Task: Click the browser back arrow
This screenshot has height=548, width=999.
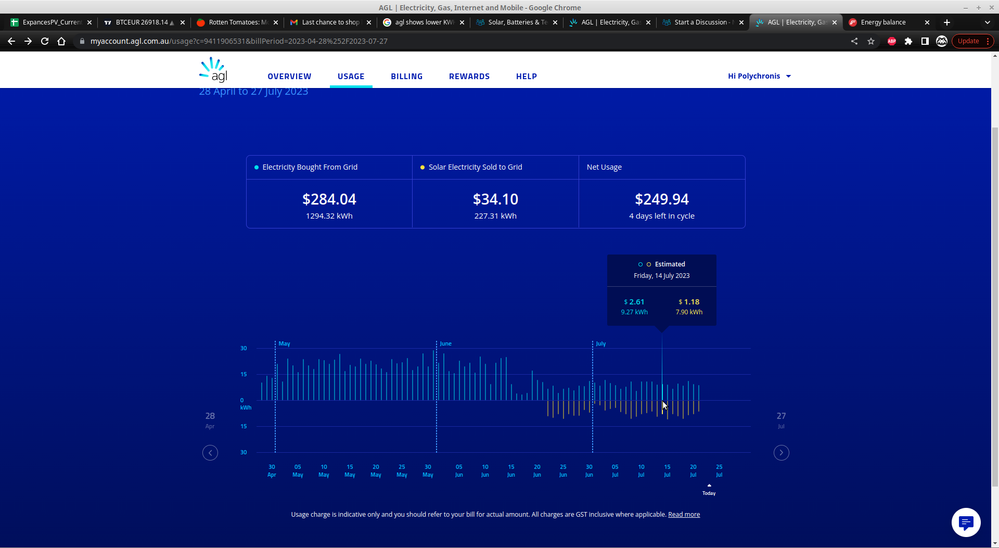Action: point(11,41)
